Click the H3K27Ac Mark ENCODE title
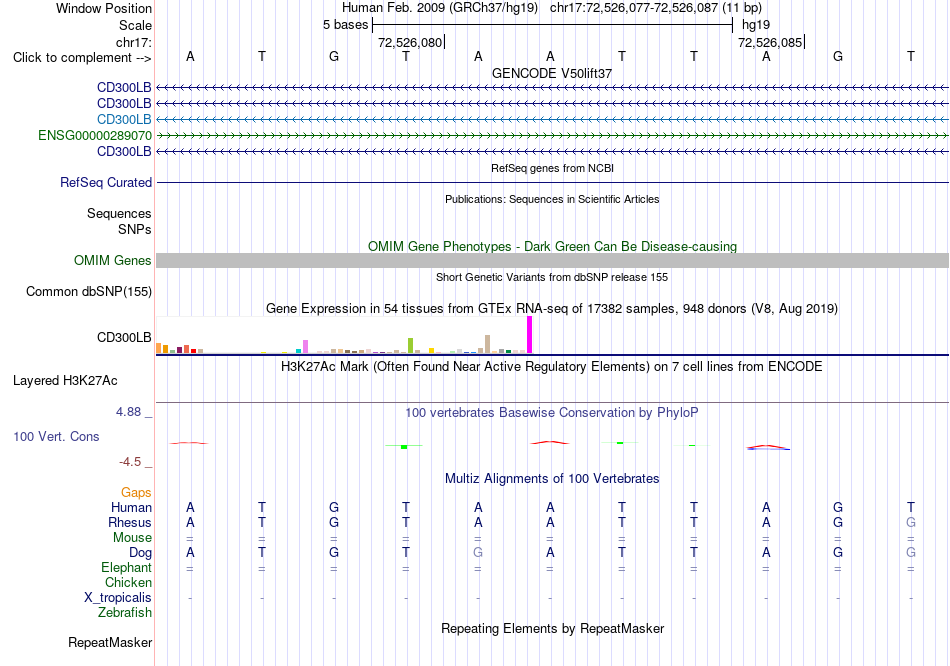Image resolution: width=950 pixels, height=666 pixels. (552, 367)
